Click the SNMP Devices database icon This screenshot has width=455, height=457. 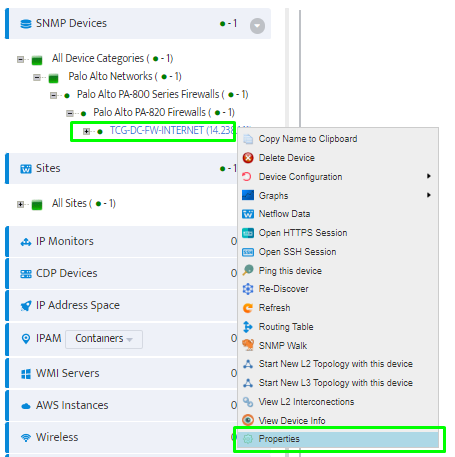click(26, 24)
